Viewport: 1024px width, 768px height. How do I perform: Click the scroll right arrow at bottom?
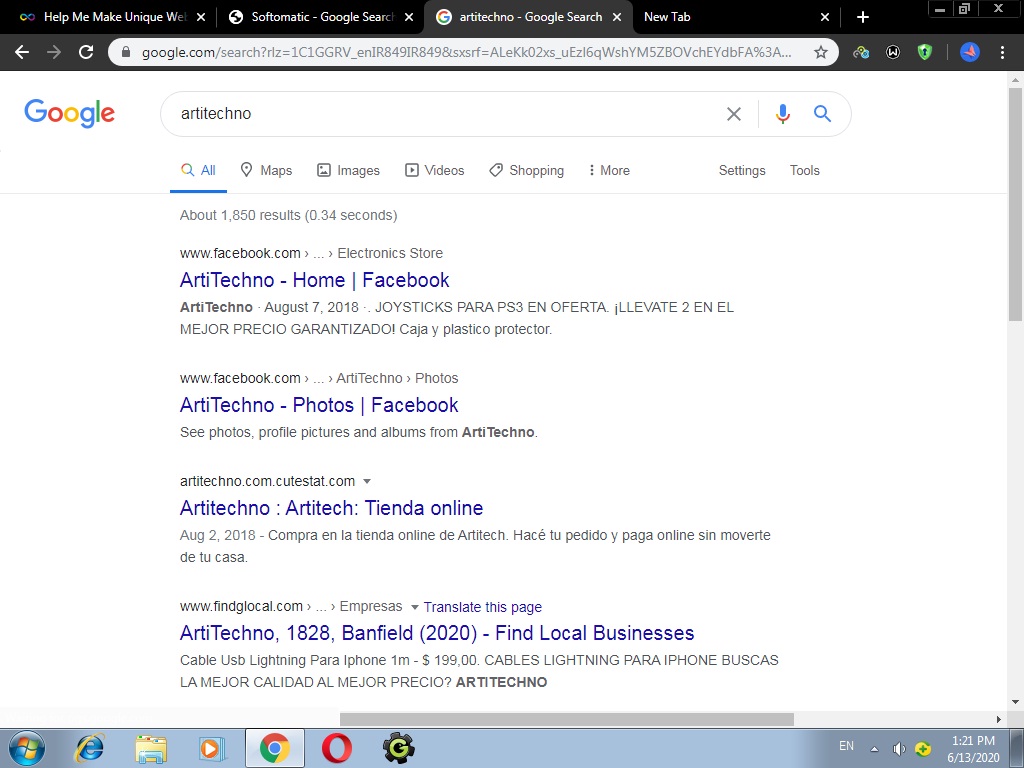click(999, 719)
